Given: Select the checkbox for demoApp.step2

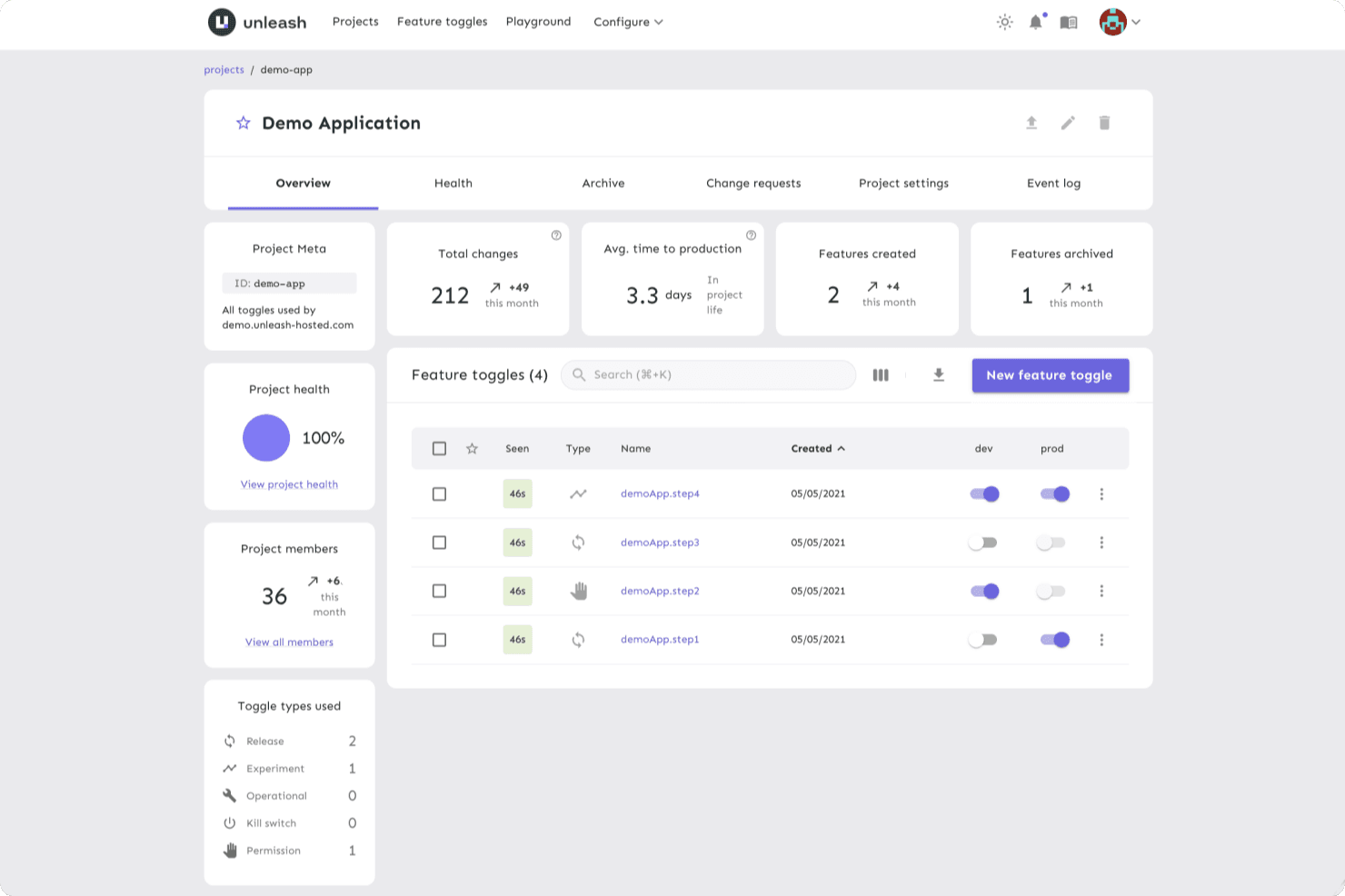Looking at the screenshot, I should coord(440,592).
